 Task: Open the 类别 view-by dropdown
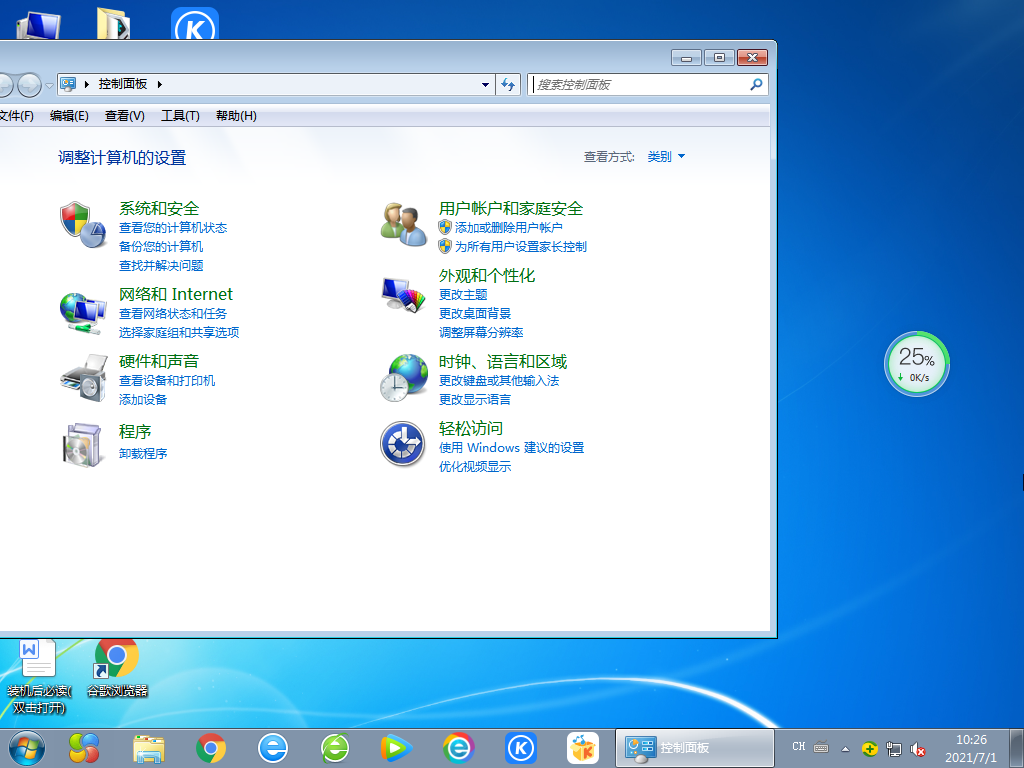(667, 156)
